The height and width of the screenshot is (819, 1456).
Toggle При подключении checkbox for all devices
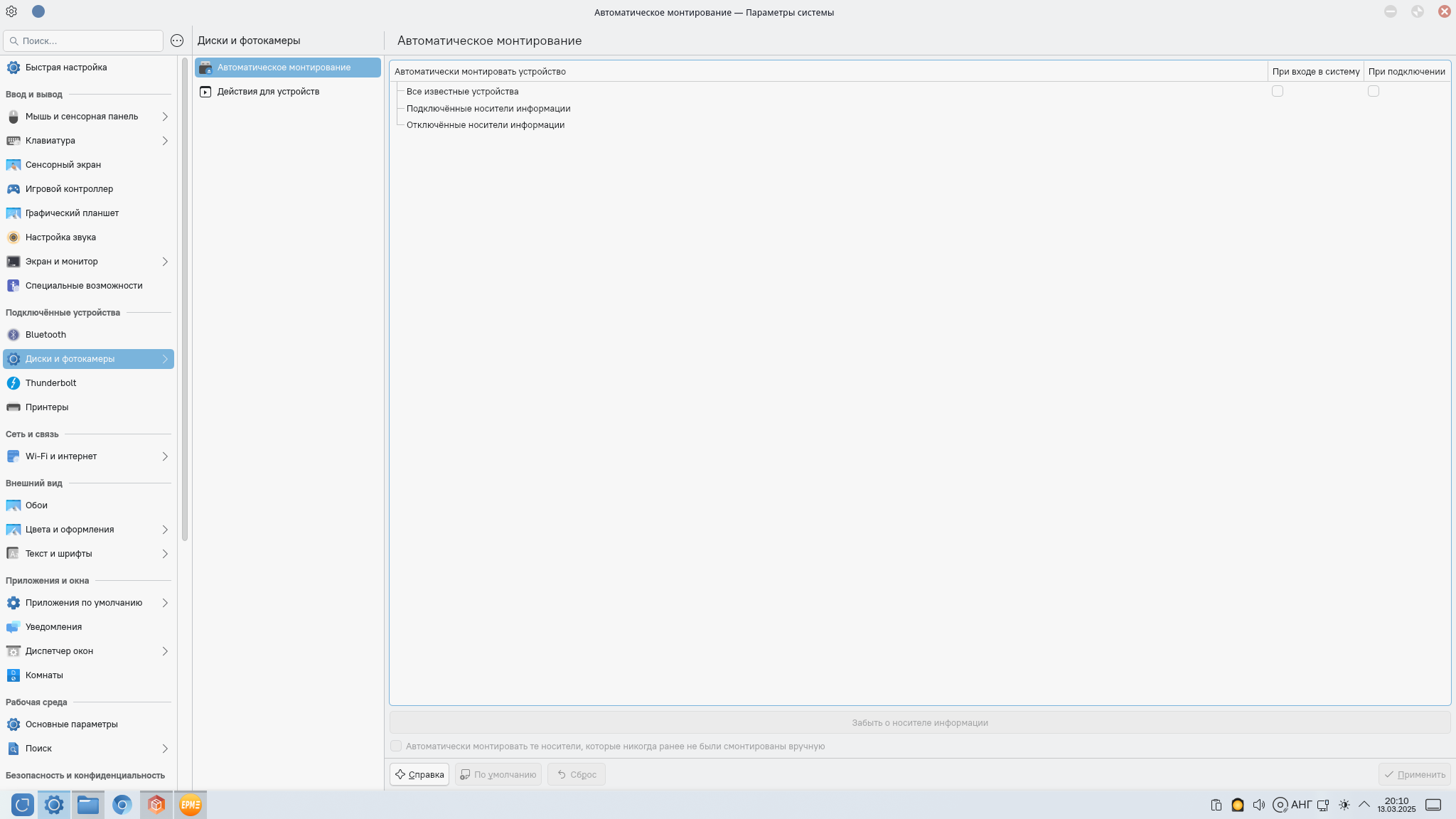(x=1374, y=91)
